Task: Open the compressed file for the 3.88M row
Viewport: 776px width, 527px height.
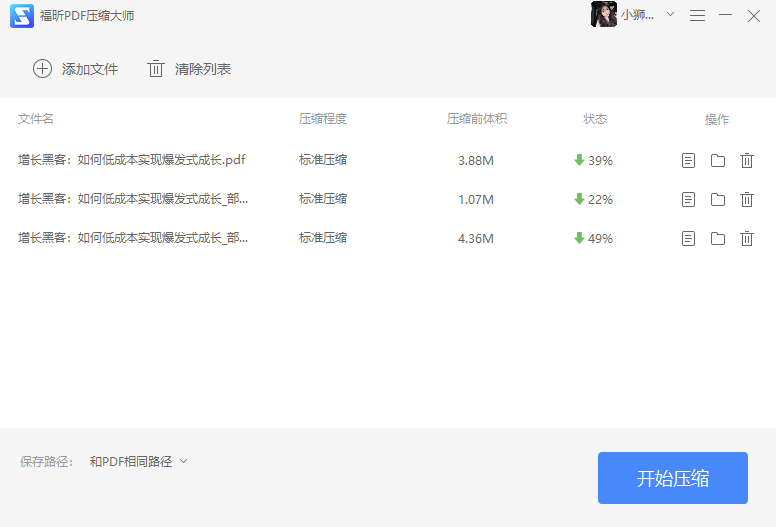Action: pos(688,160)
